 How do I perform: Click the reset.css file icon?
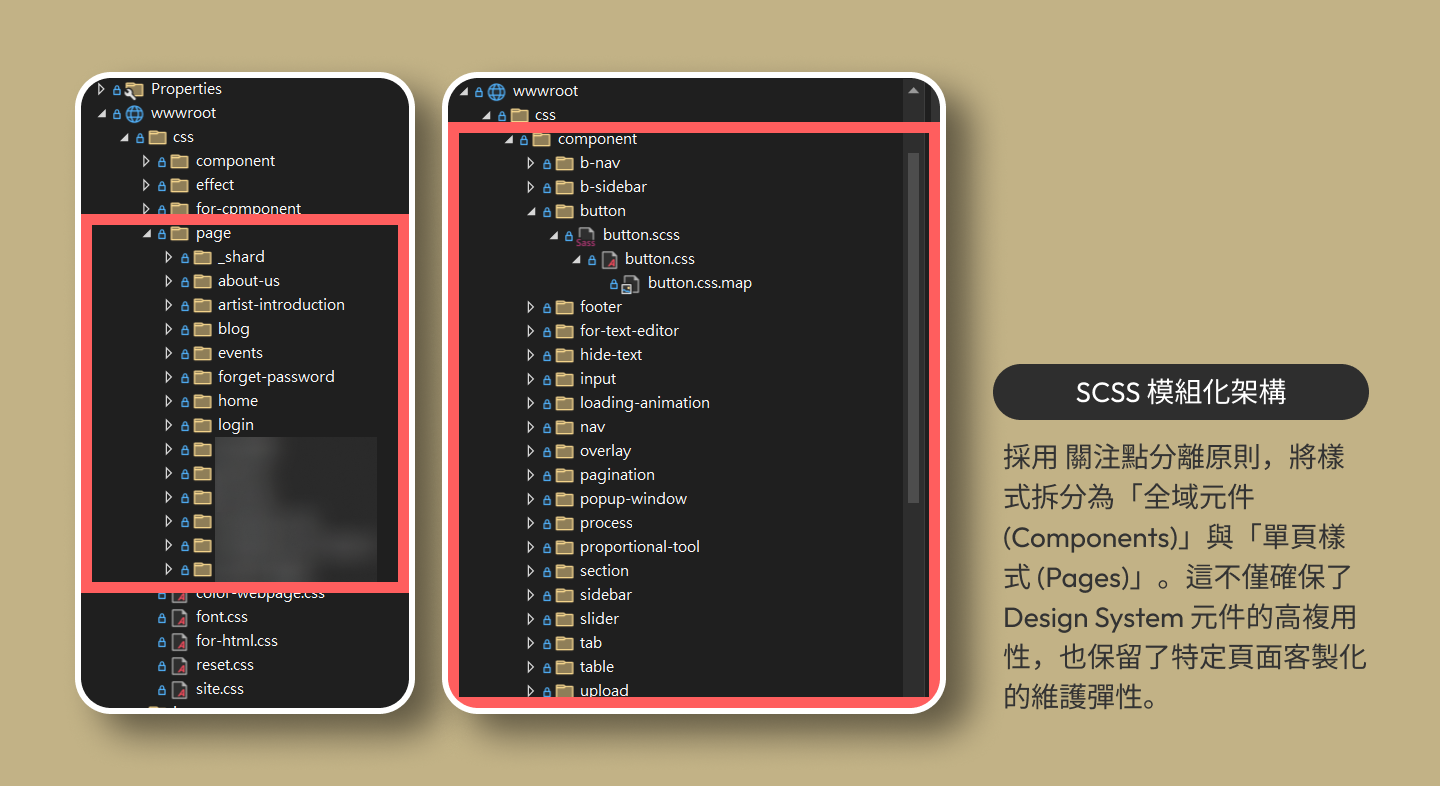point(179,665)
